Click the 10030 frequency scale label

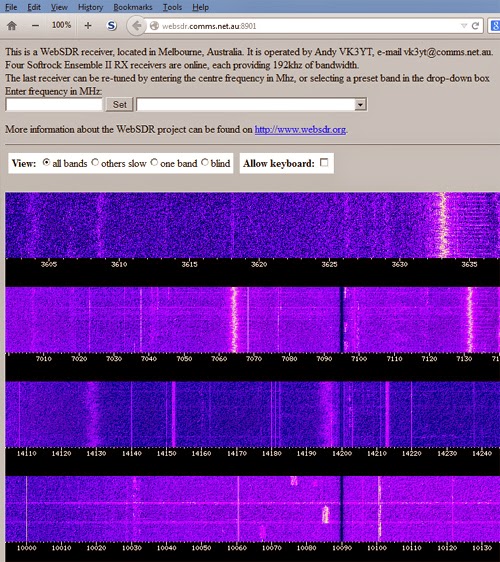click(132, 548)
